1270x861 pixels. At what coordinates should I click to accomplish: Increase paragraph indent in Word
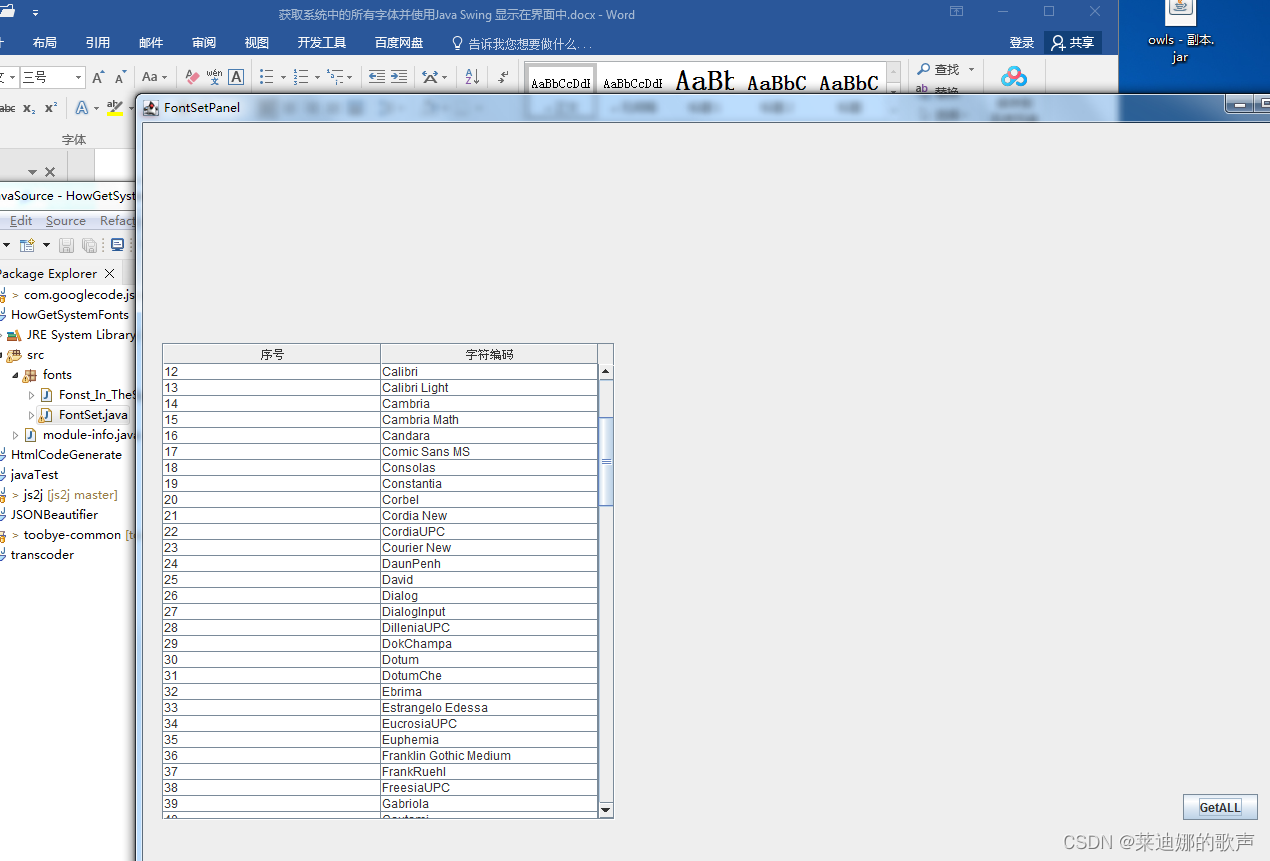(399, 77)
